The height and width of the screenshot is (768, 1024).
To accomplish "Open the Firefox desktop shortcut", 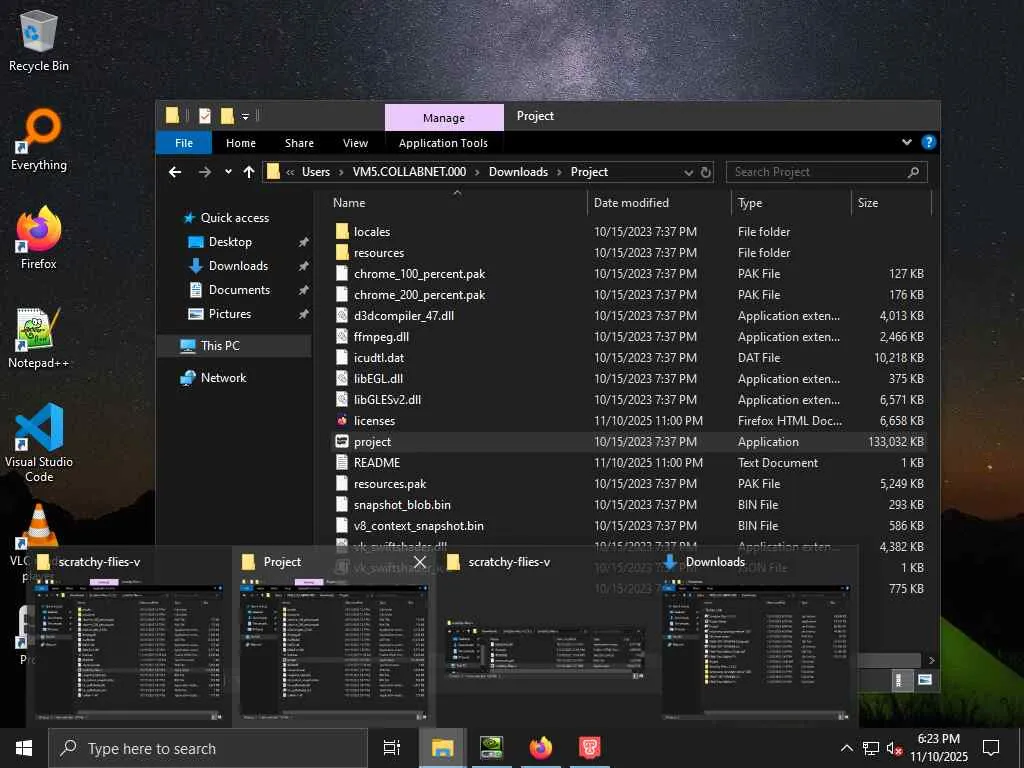I will coord(39,238).
